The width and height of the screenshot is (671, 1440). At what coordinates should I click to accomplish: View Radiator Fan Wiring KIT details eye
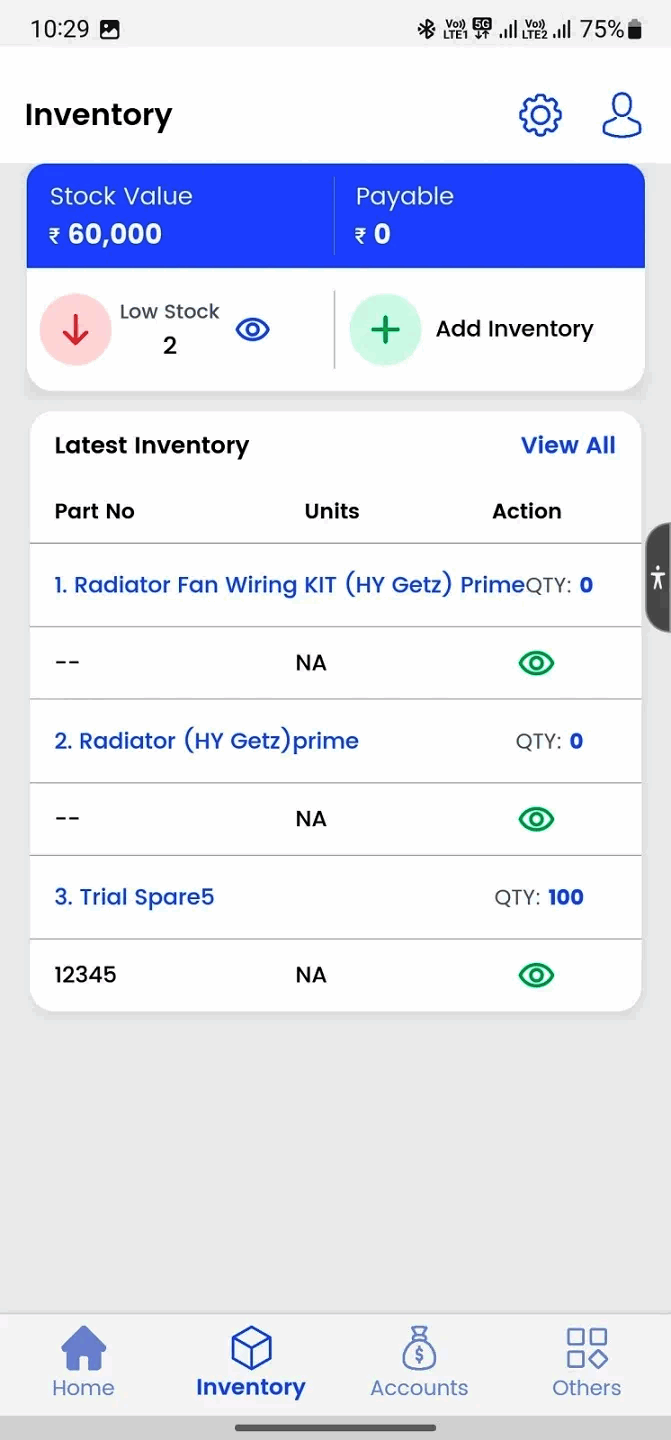click(x=536, y=663)
